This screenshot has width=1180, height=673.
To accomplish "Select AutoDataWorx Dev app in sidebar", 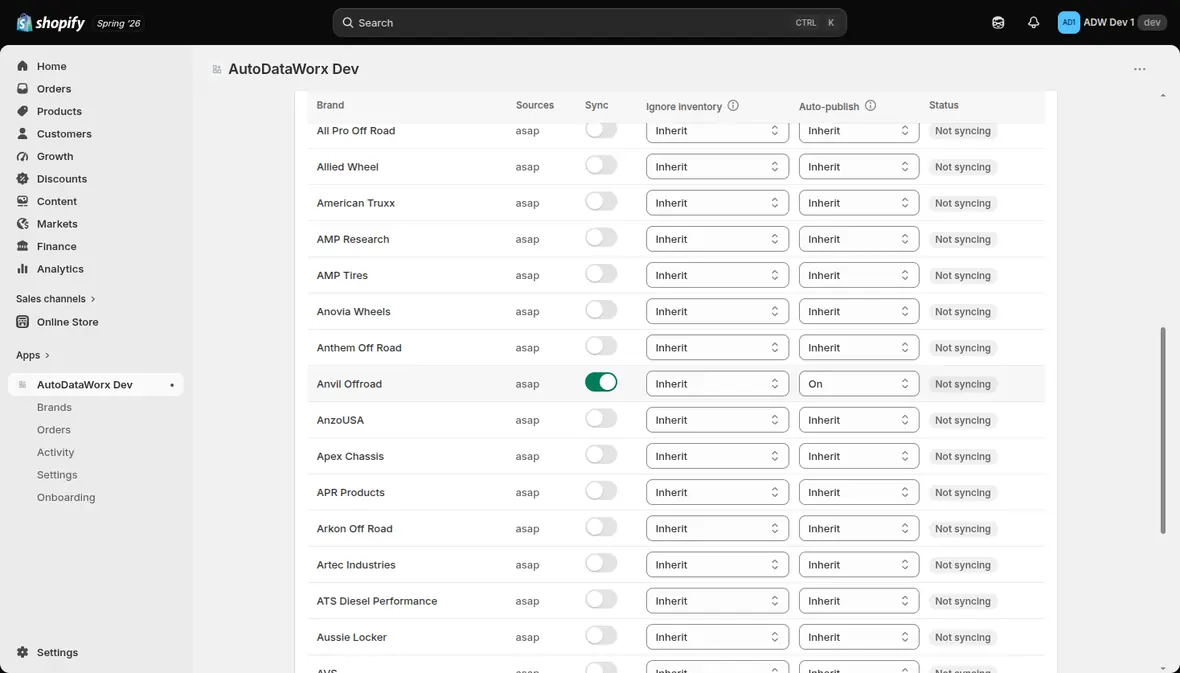I will (96, 385).
